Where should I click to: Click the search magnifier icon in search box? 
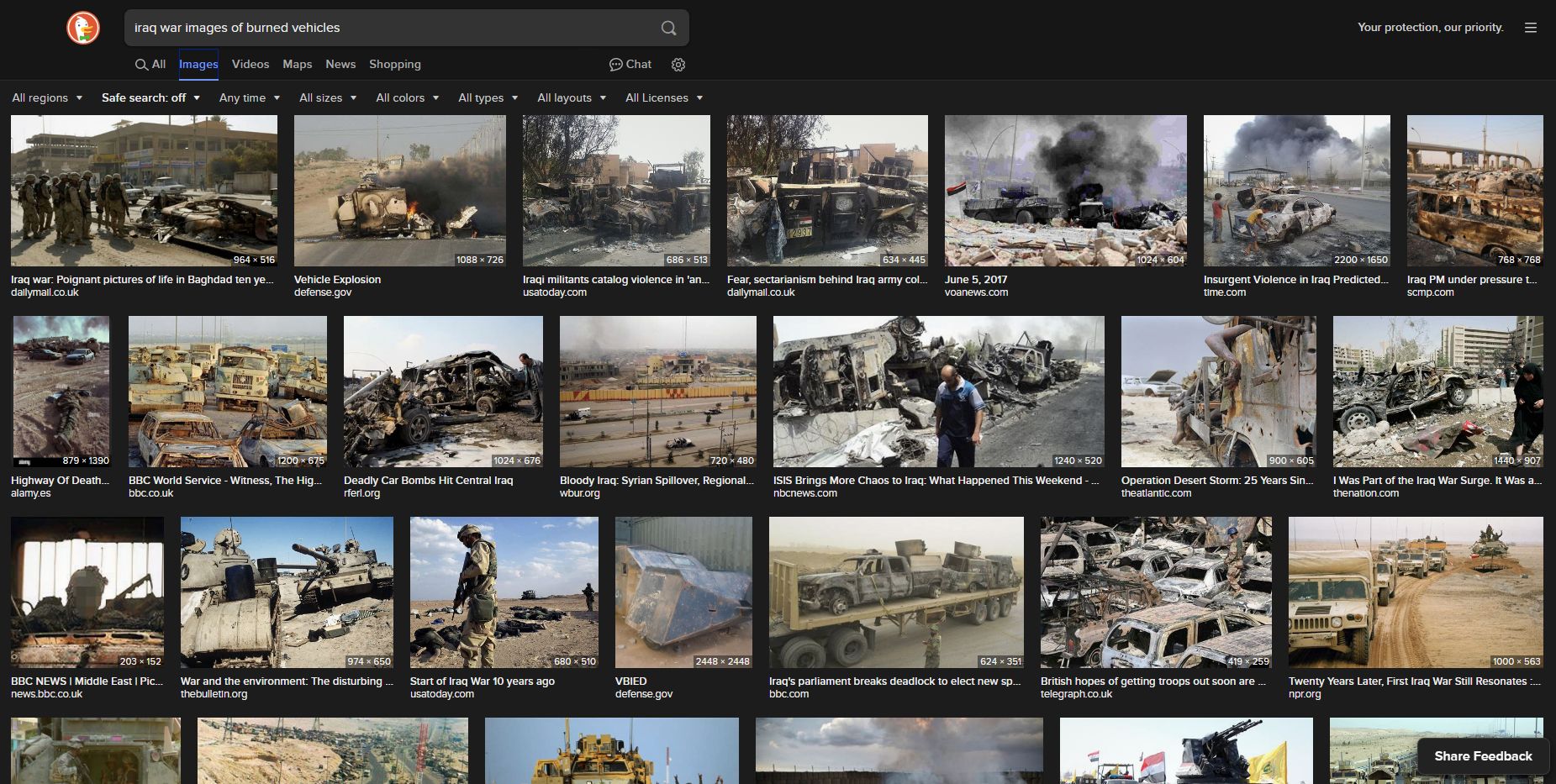[x=668, y=28]
